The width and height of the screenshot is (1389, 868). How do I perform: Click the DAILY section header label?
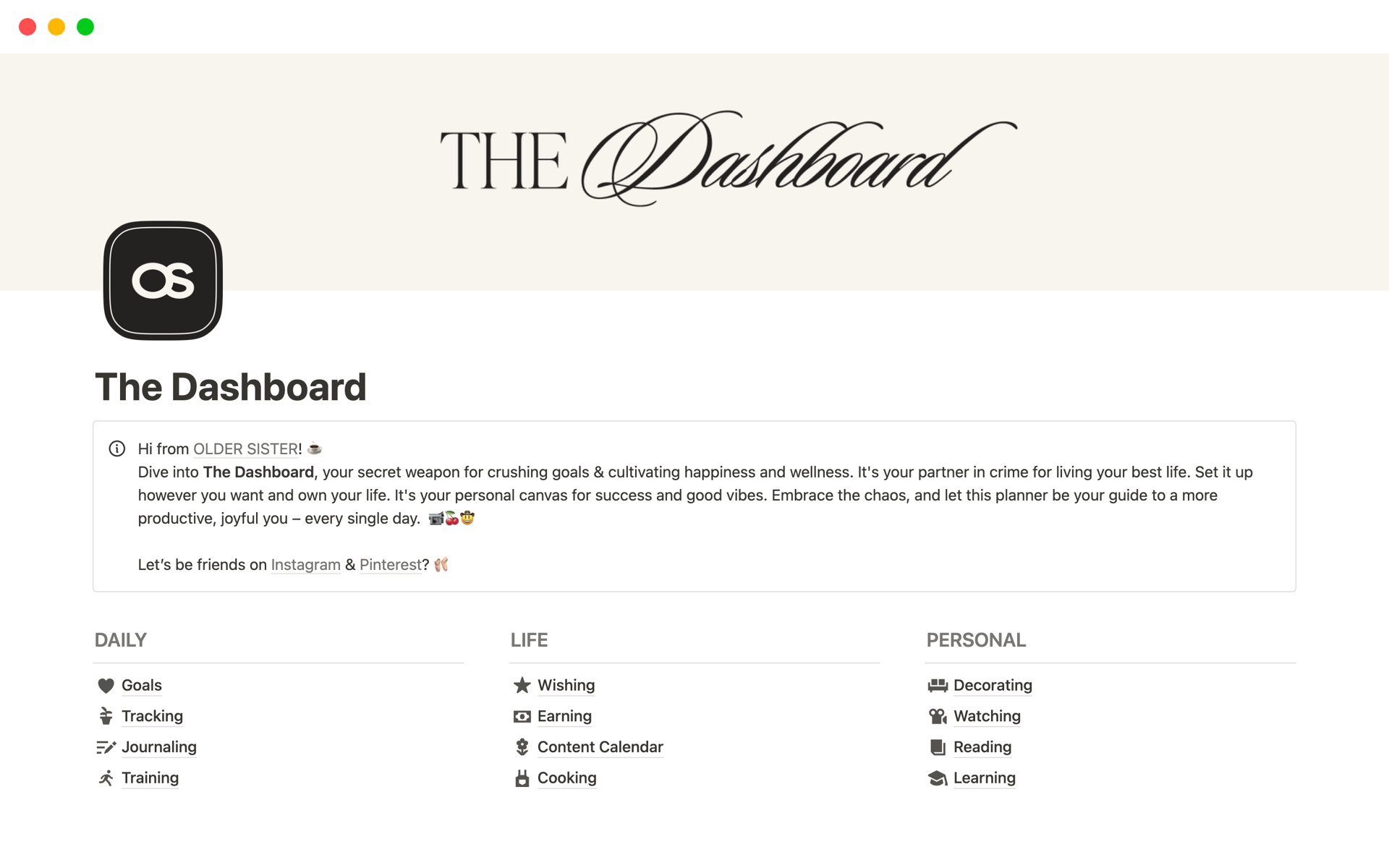[119, 639]
